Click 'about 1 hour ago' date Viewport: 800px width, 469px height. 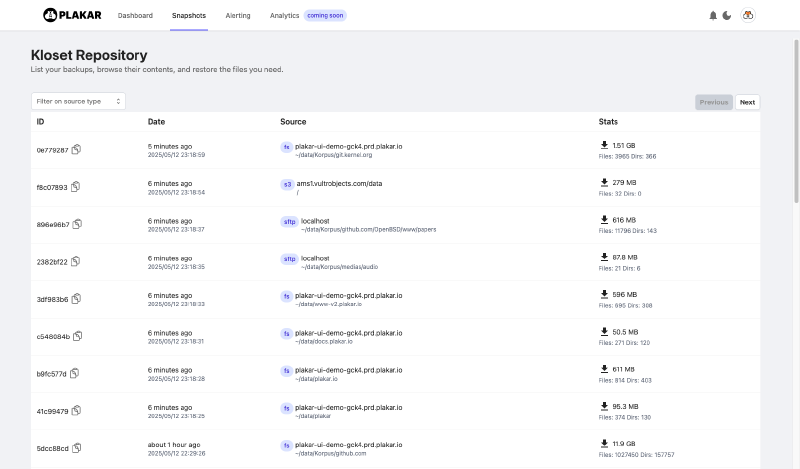pyautogui.click(x=174, y=445)
